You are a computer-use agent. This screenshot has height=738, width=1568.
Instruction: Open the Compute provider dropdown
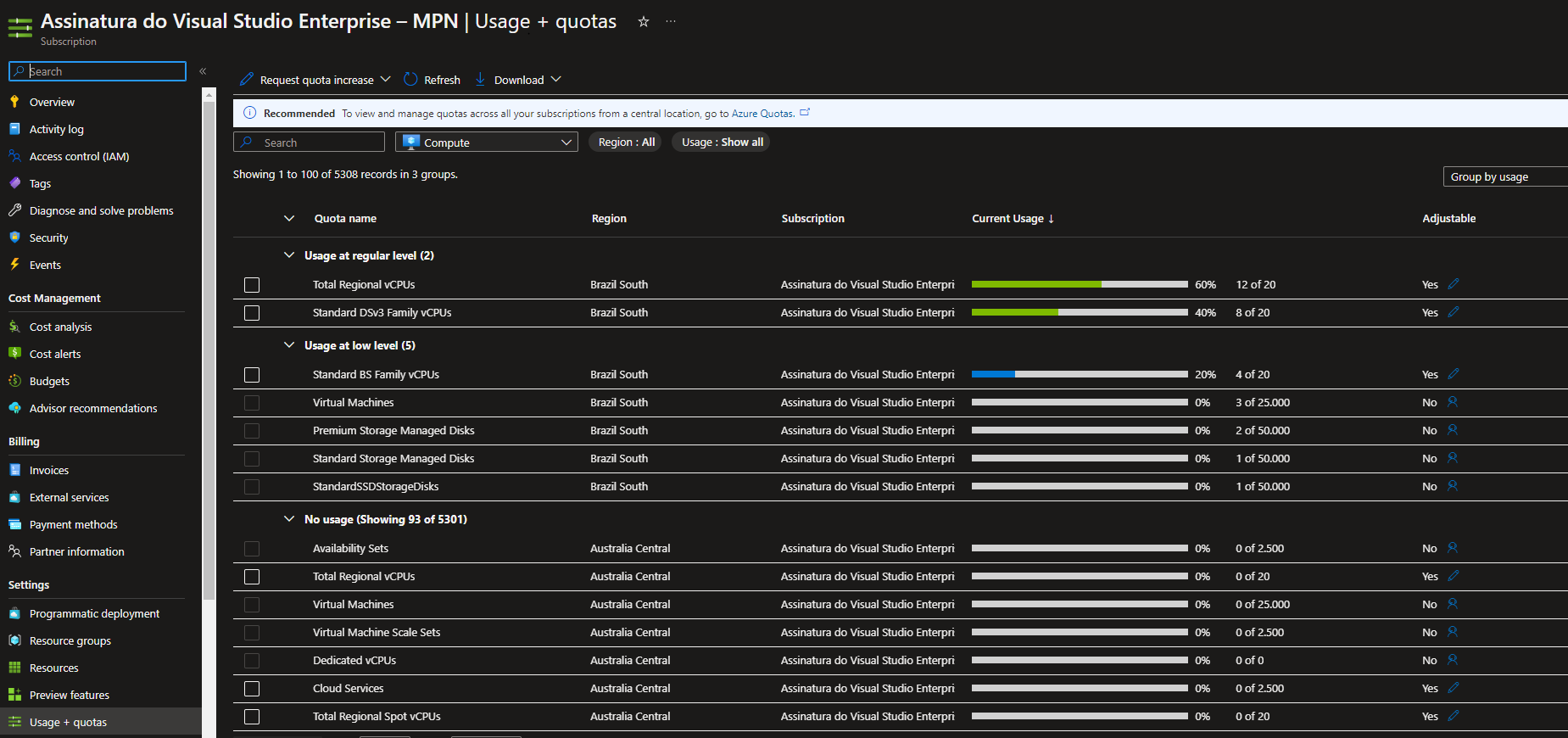pyautogui.click(x=487, y=143)
